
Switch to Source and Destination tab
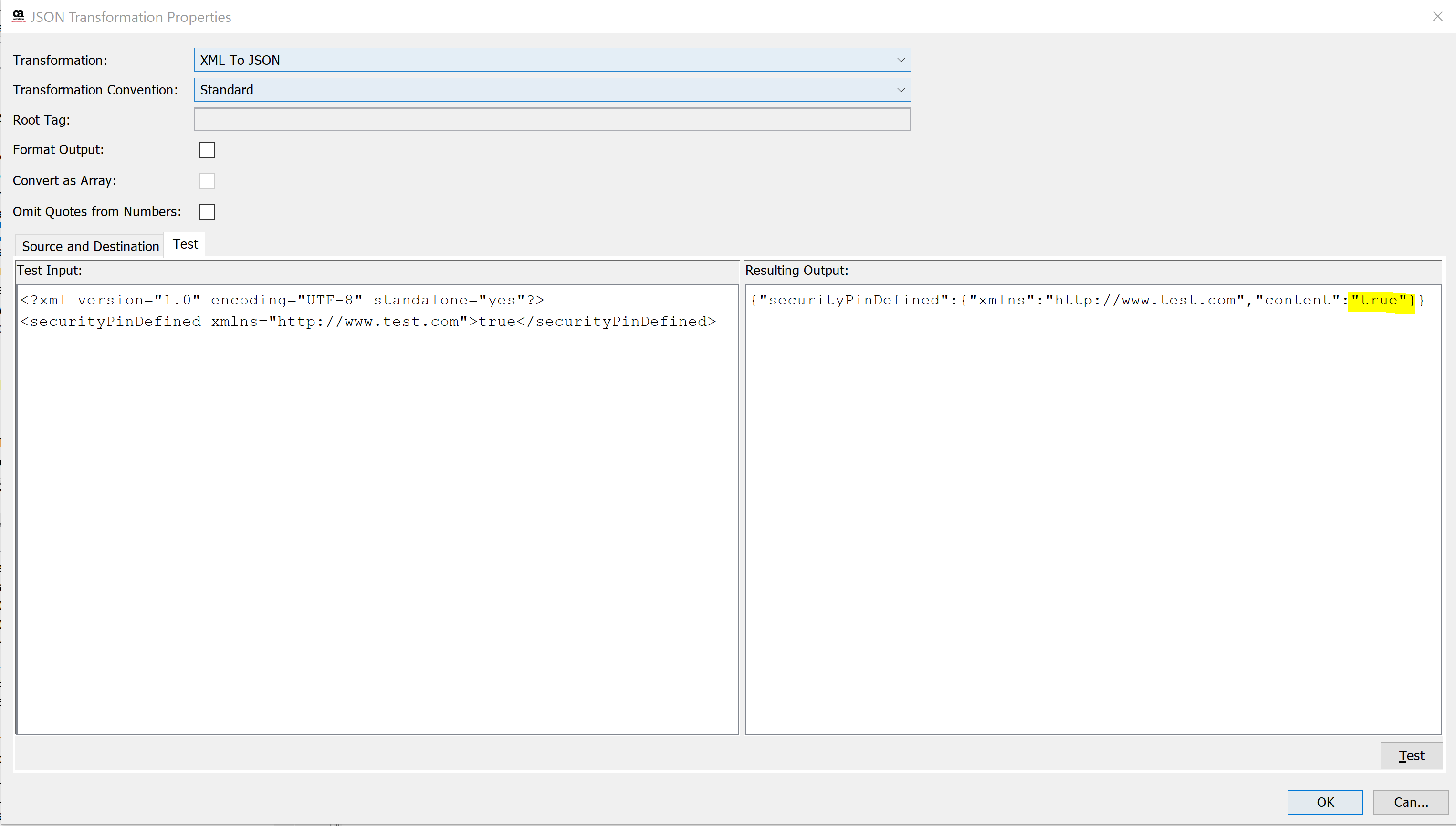[x=90, y=246]
